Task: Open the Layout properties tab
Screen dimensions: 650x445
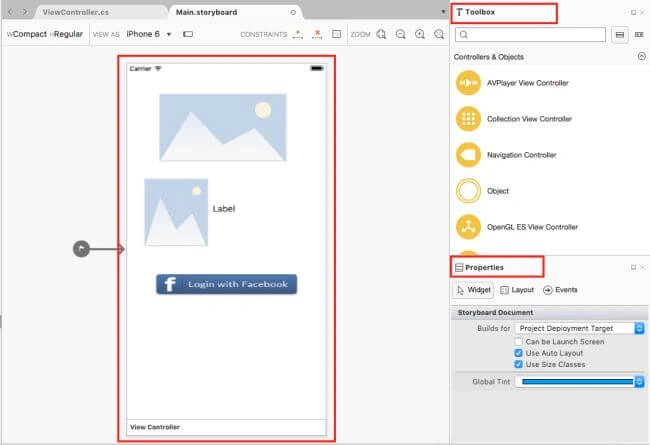Action: (x=517, y=290)
